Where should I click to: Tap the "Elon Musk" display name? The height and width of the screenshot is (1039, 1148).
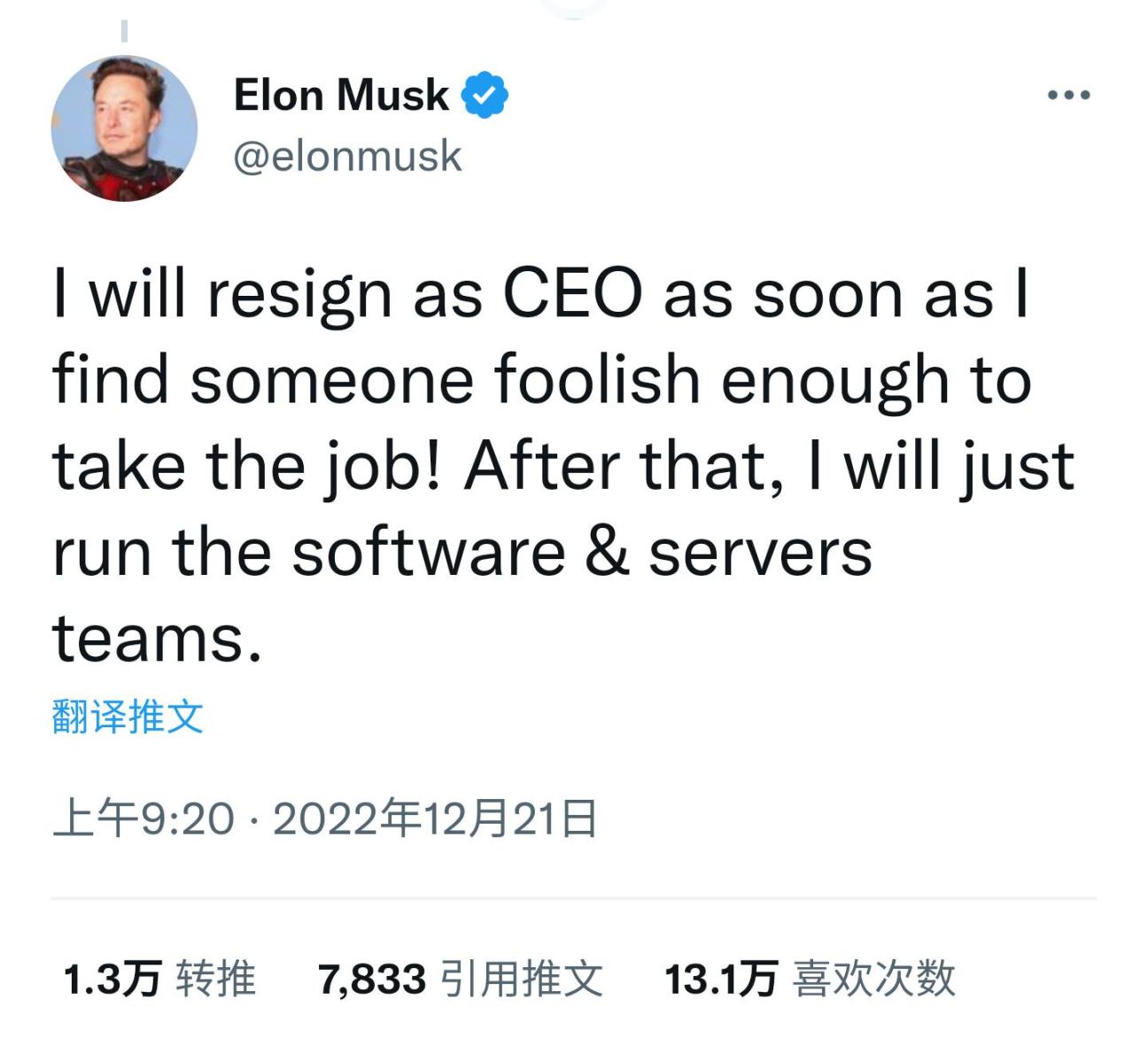(x=341, y=95)
